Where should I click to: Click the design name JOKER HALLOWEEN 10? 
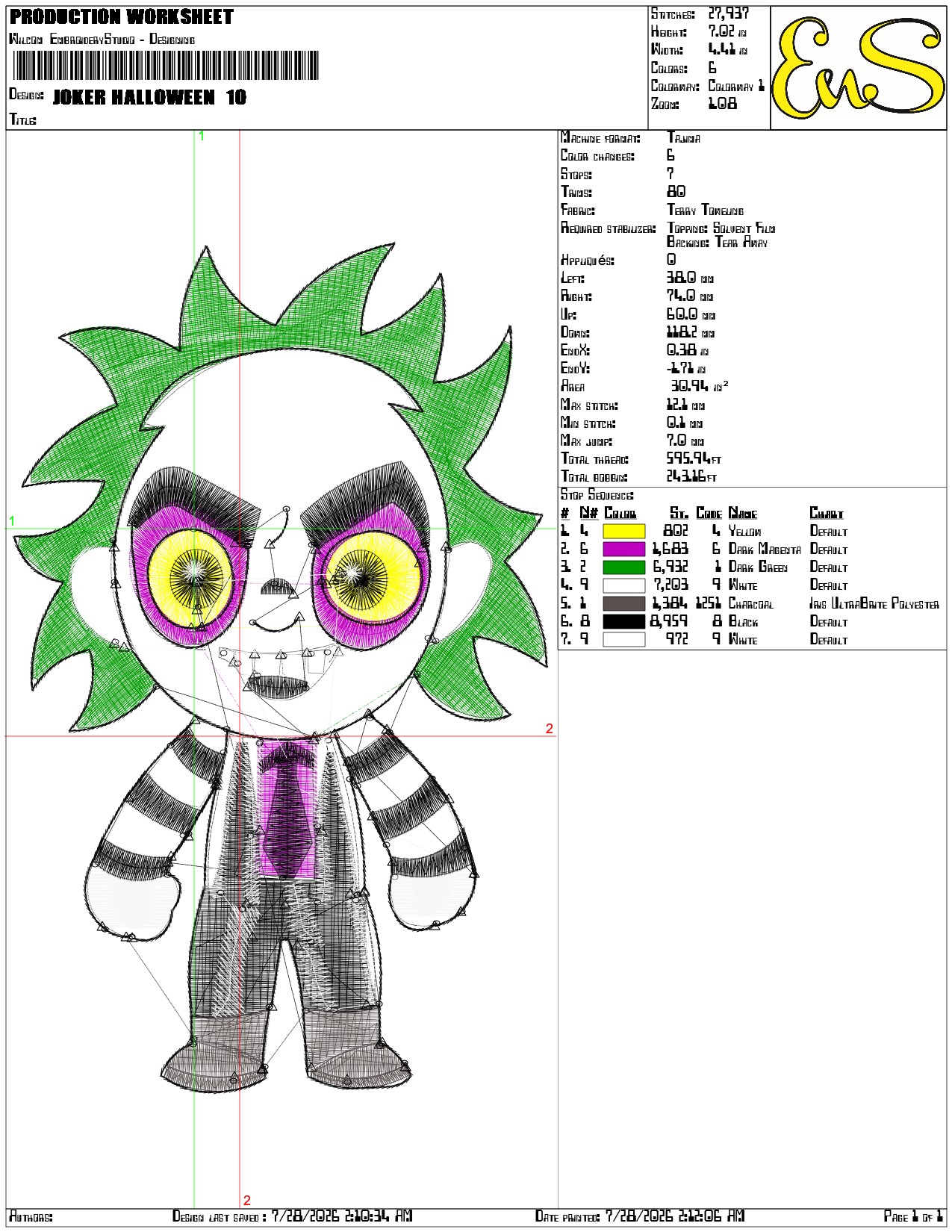[x=149, y=97]
